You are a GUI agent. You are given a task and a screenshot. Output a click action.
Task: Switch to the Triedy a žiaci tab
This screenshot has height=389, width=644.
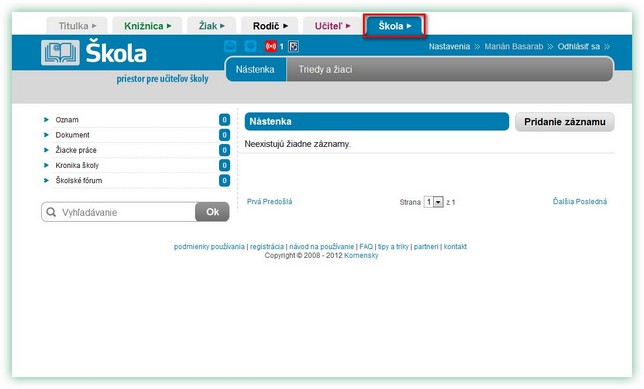coord(325,69)
